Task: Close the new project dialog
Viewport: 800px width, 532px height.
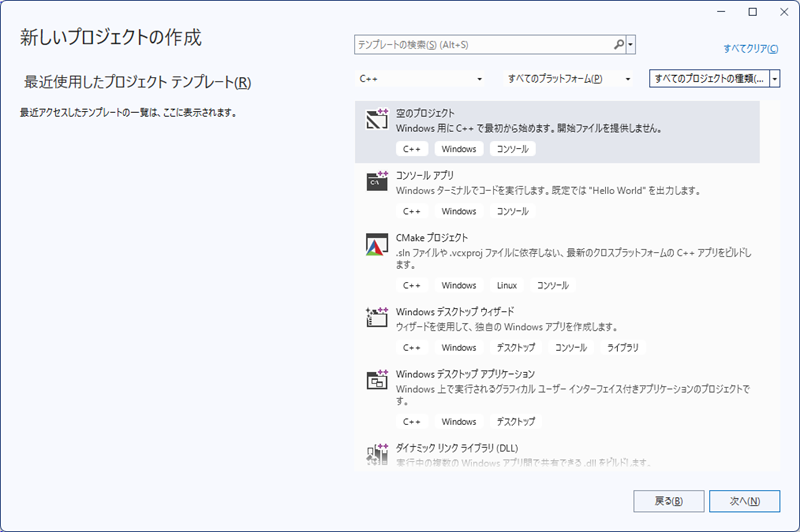Action: [784, 12]
